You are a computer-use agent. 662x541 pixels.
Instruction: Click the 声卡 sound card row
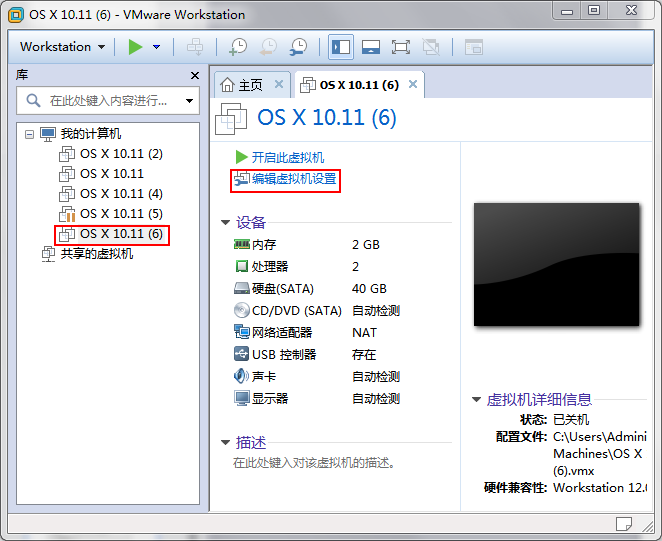click(317, 376)
